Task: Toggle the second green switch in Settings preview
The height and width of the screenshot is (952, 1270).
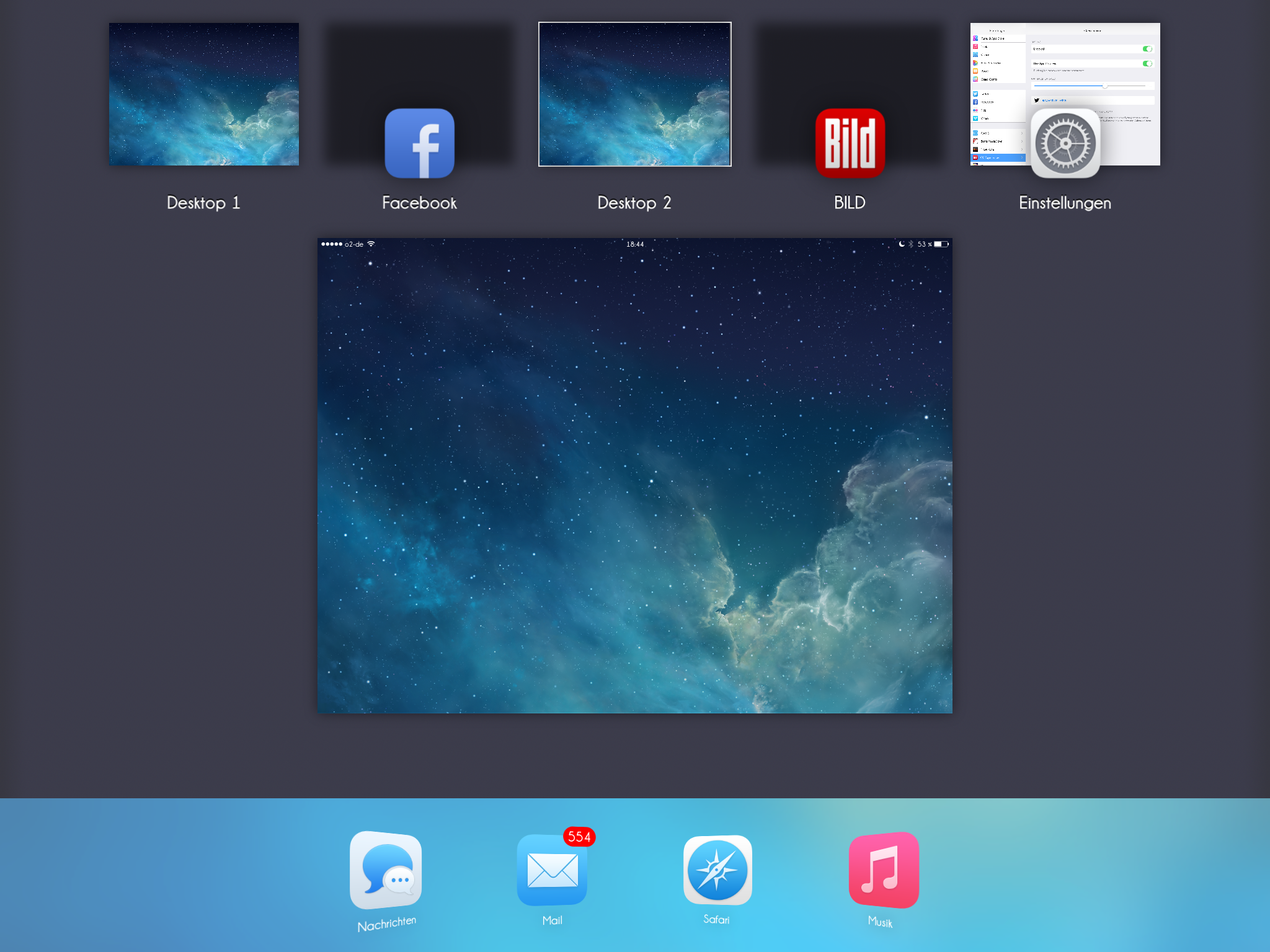Action: 1147,63
